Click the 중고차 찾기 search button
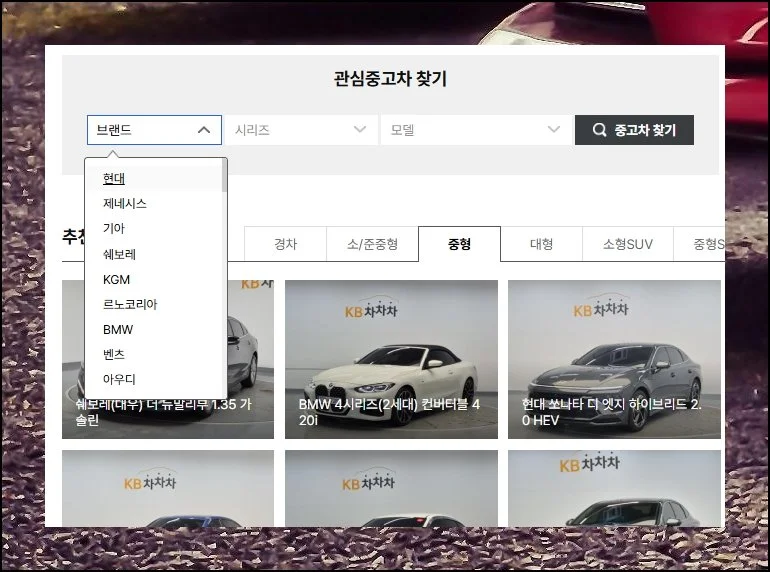The image size is (770, 572). point(634,130)
